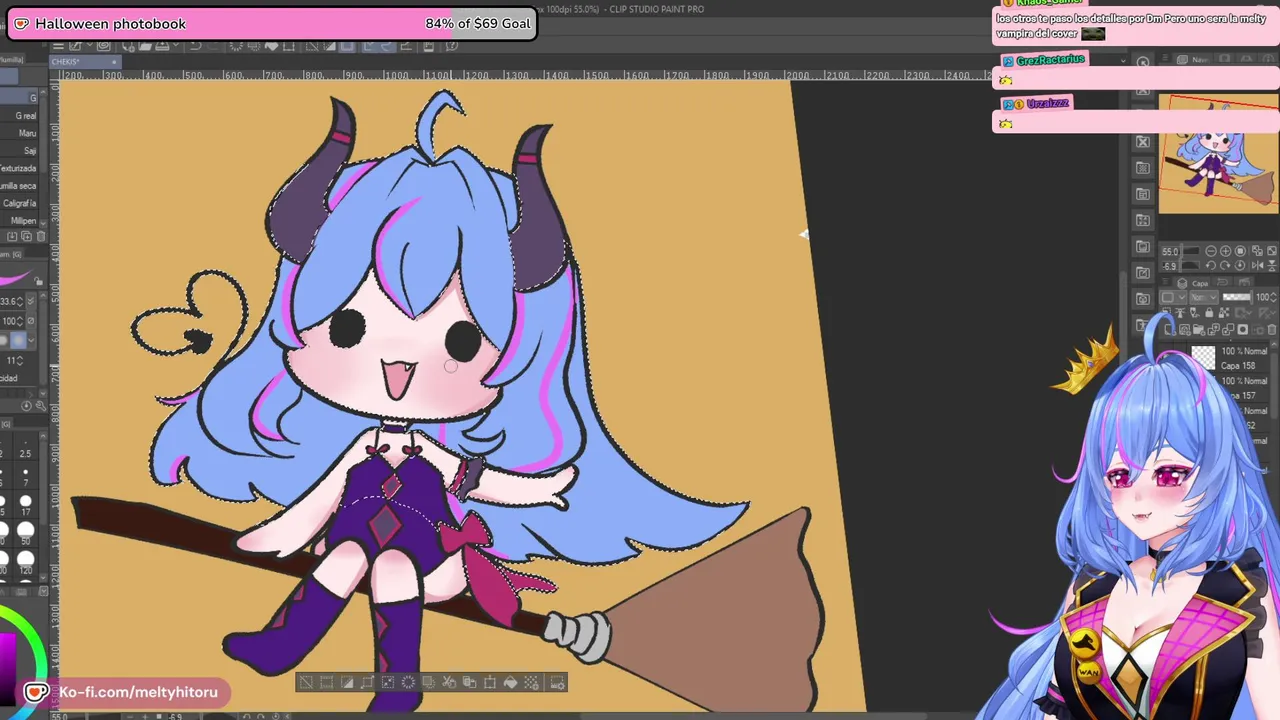Toggle Snap to grid in command bar
Image resolution: width=1280 pixels, height=720 pixels.
point(405,46)
